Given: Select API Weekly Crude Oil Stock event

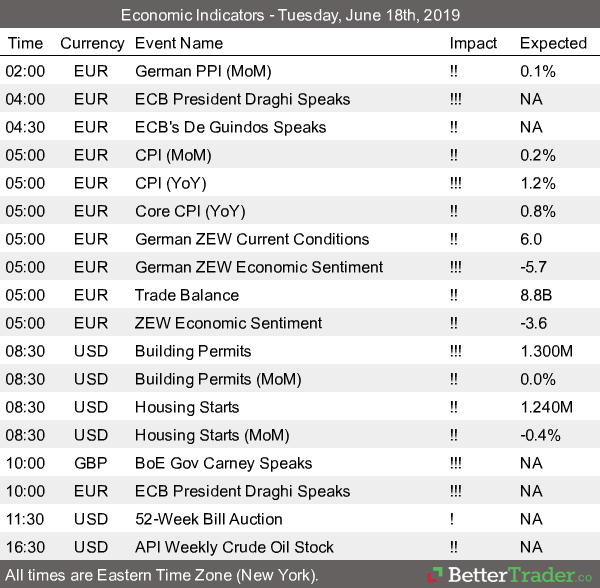Looking at the screenshot, I should point(234,547).
